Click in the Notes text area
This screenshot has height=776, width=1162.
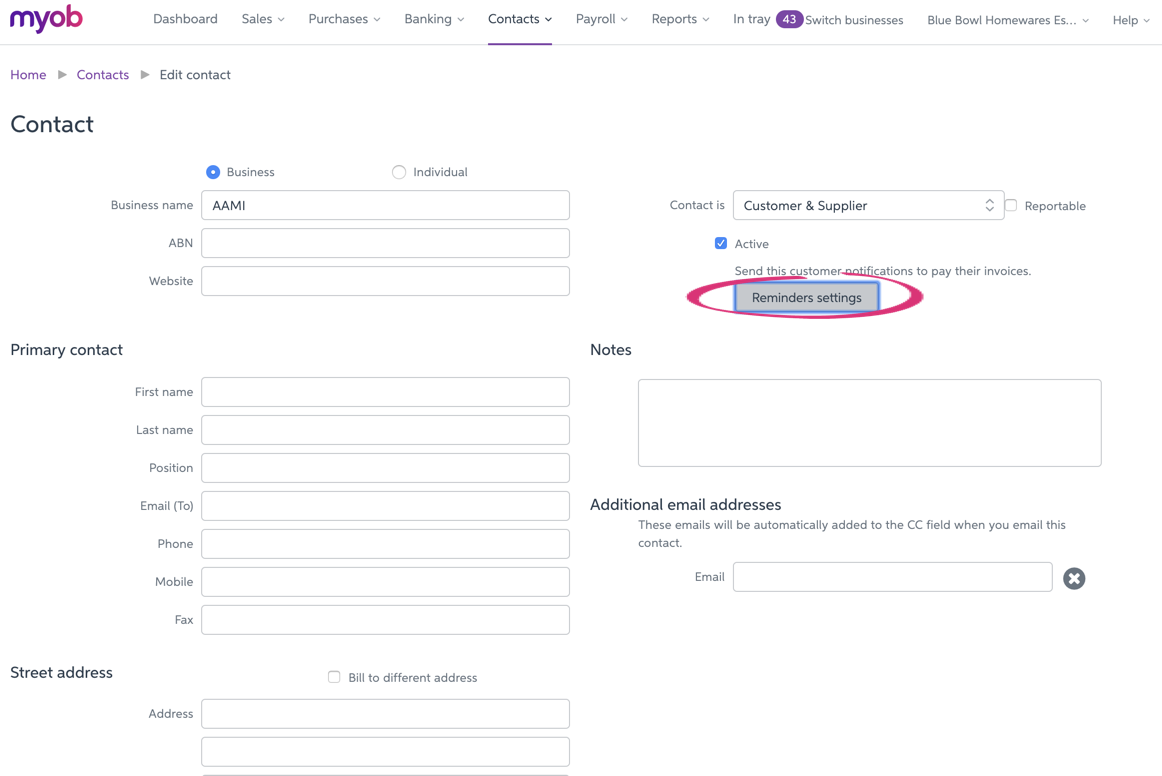tap(869, 422)
